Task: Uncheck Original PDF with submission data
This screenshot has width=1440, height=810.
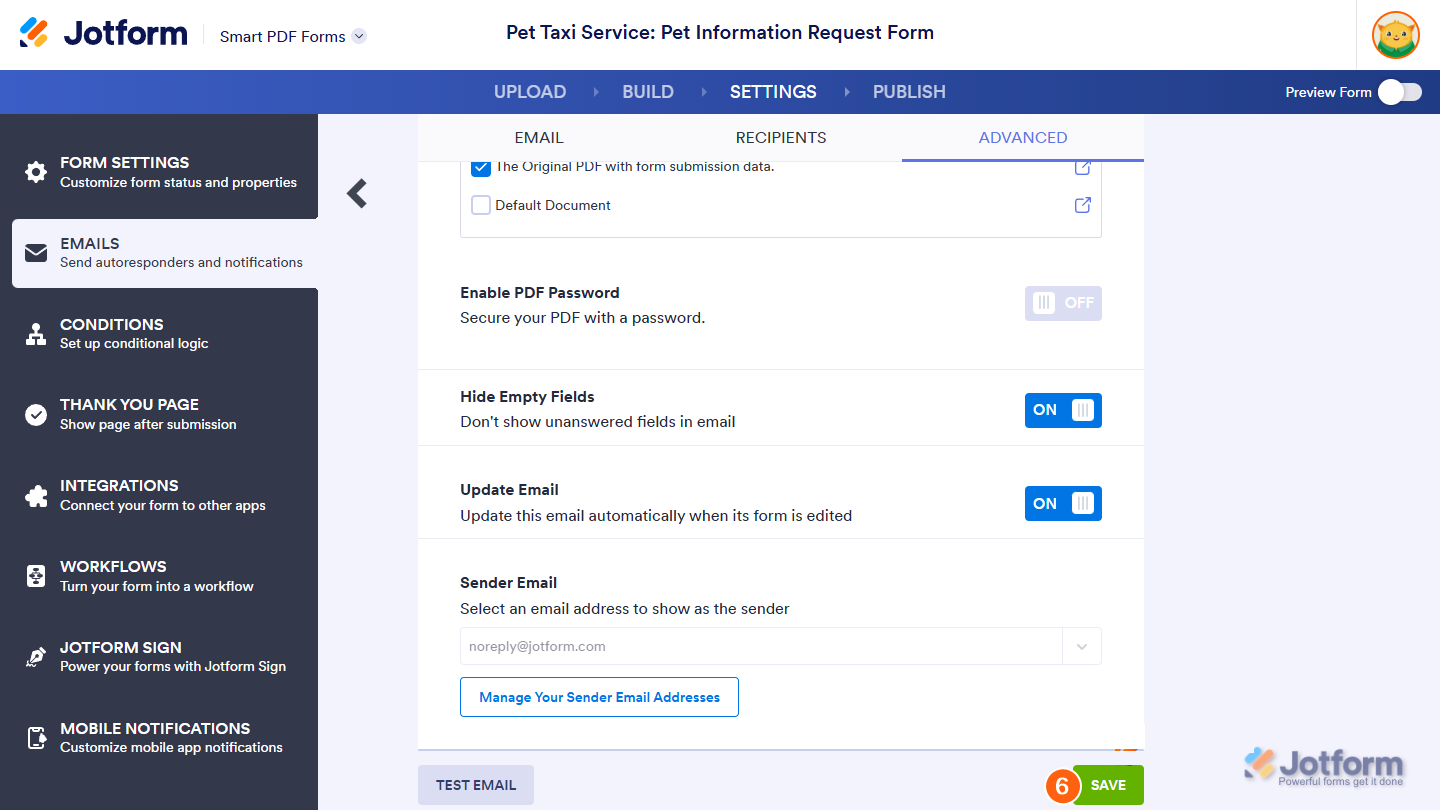Action: point(480,167)
